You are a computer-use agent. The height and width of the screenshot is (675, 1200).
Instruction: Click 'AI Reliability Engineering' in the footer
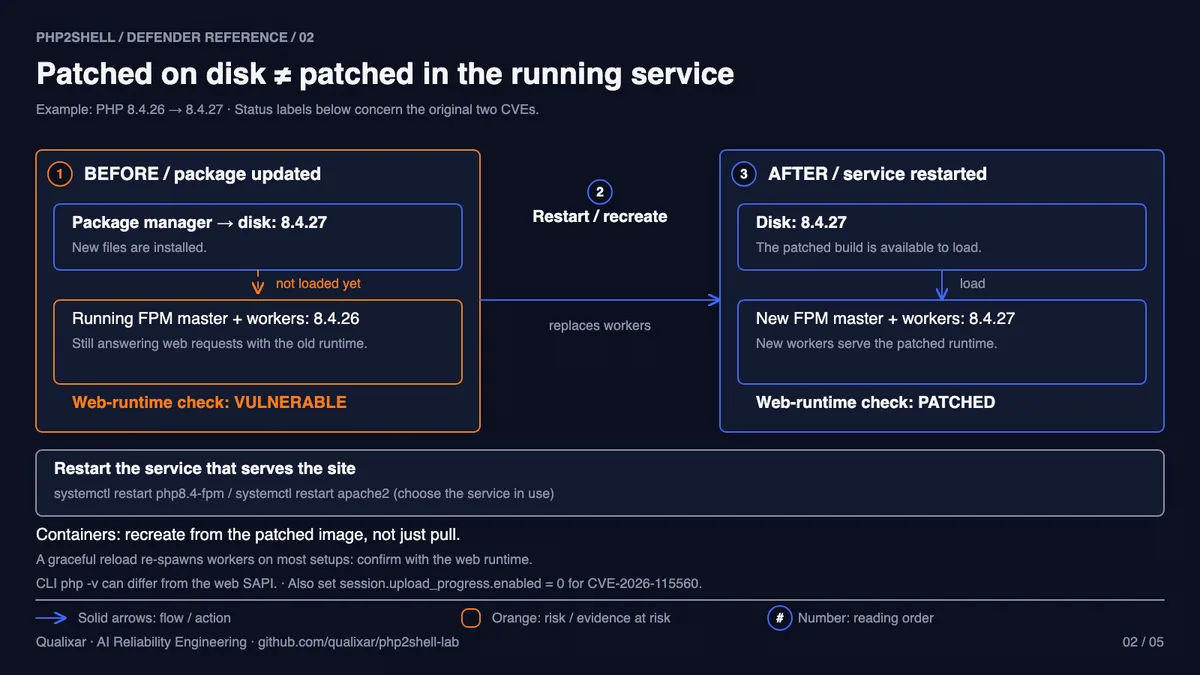[173, 642]
